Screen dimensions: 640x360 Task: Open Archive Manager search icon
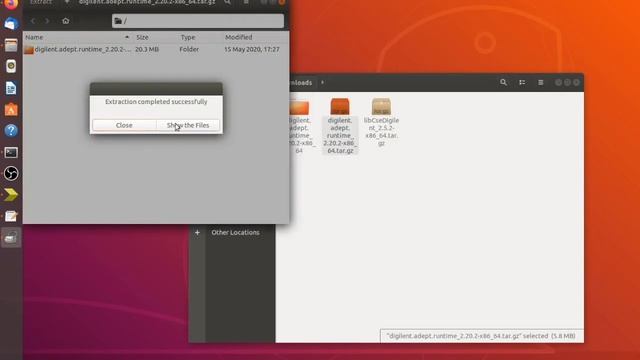pyautogui.click(x=227, y=2)
